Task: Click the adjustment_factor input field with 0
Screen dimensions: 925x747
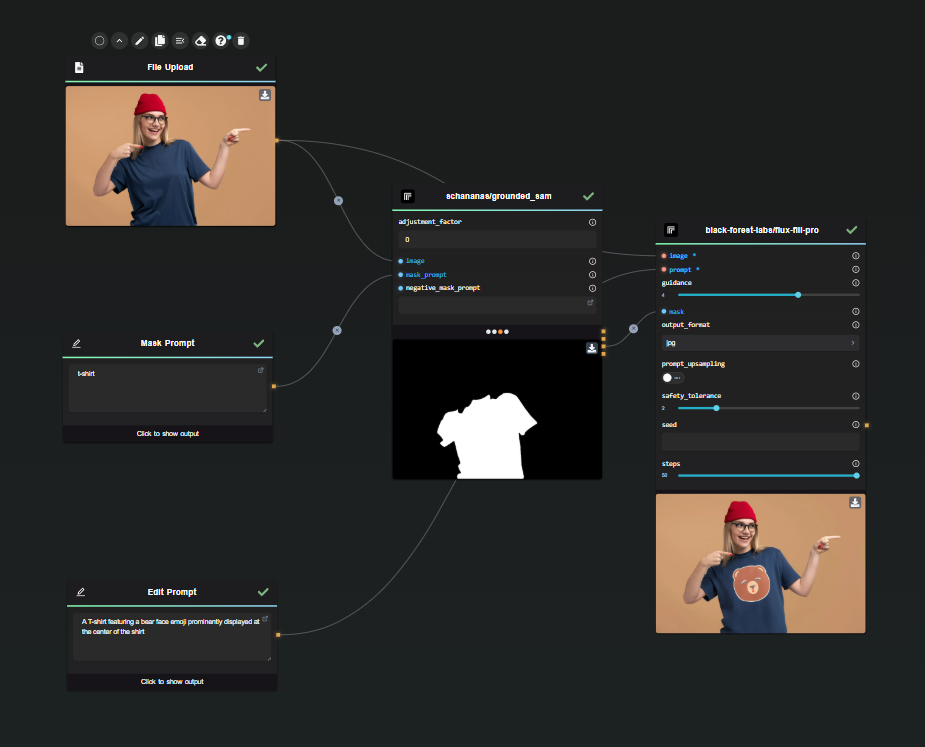Action: [x=497, y=240]
